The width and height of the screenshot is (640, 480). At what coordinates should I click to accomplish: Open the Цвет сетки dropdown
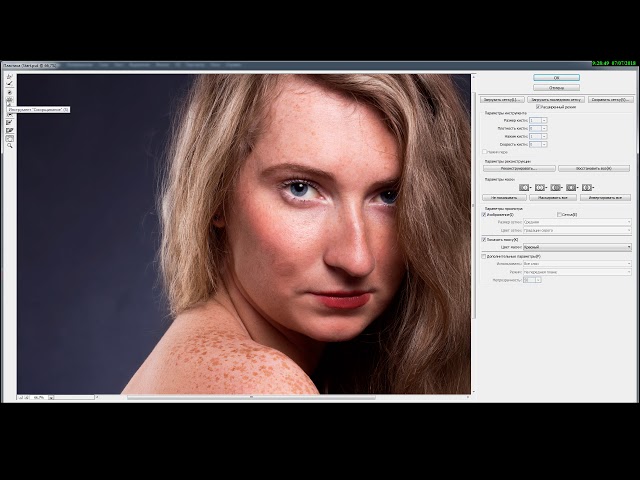pyautogui.click(x=577, y=230)
